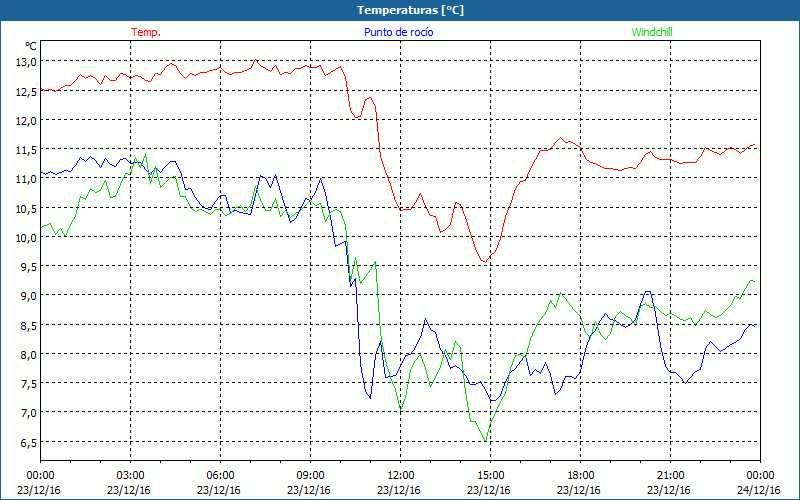
Task: Select the blue 'Punto de rocío' legend label
Action: [398, 32]
